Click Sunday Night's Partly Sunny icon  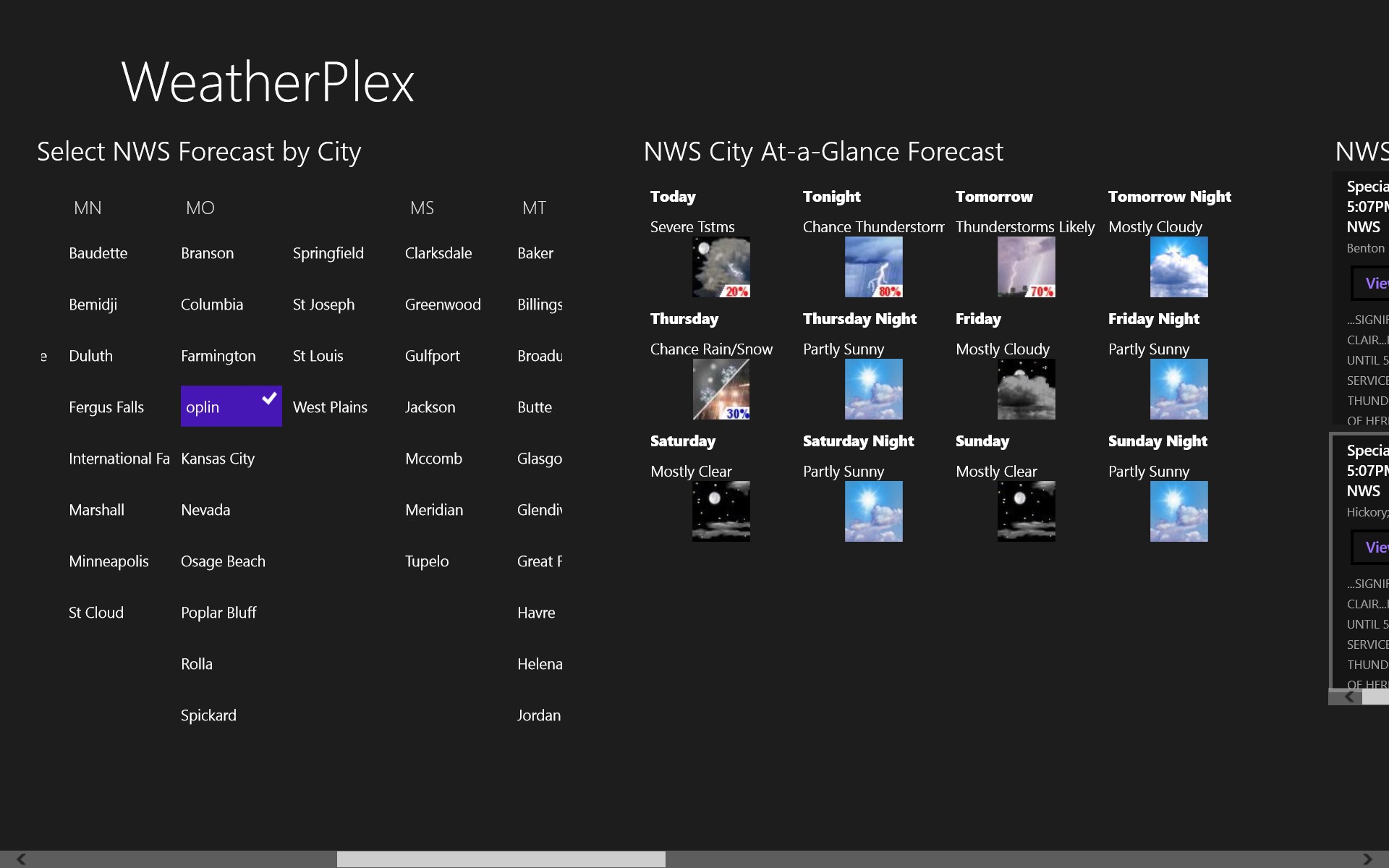point(1178,512)
